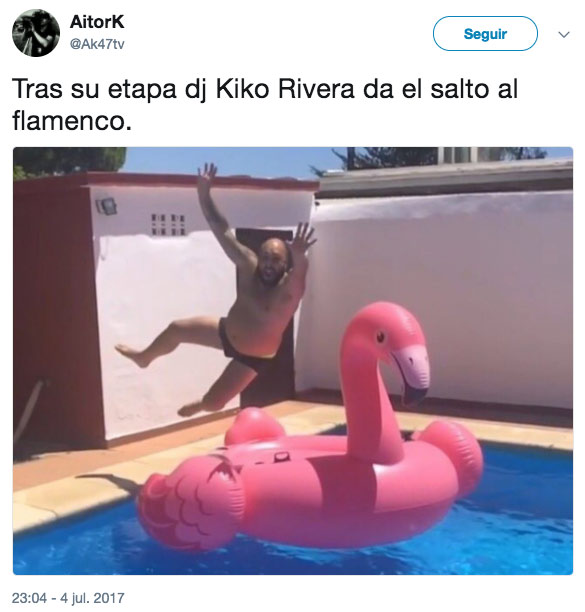Open the @Ak47tv handle link
Image resolution: width=585 pixels, height=612 pixels.
tap(97, 44)
